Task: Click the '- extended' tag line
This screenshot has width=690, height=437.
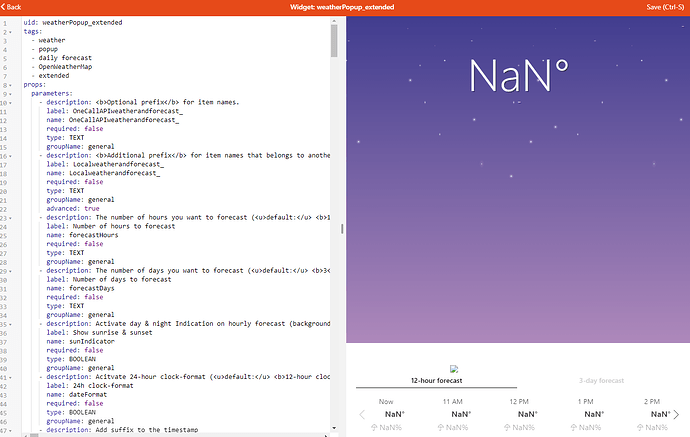Action: coord(50,76)
